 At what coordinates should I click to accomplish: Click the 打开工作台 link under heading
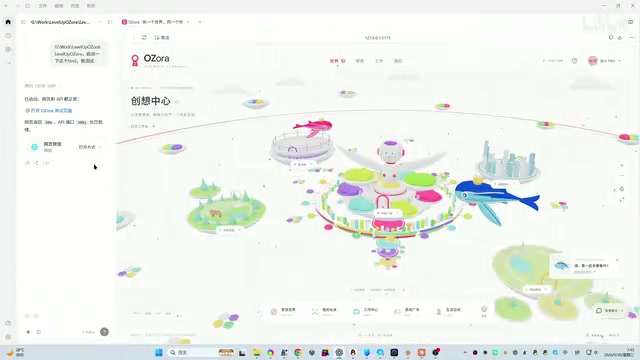point(142,127)
